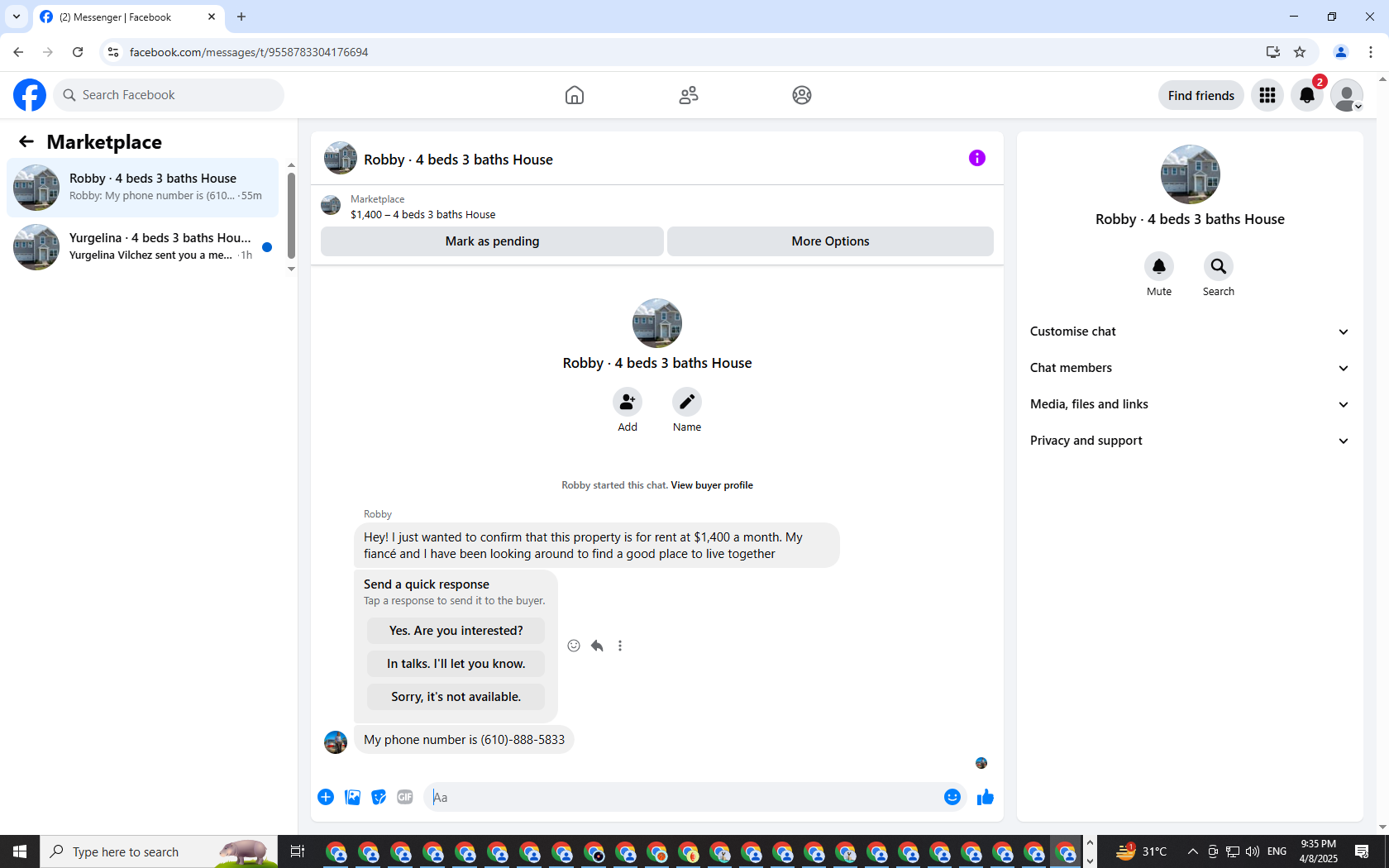Open Chrome profile icon
This screenshot has height=868, width=1389.
point(1341,52)
